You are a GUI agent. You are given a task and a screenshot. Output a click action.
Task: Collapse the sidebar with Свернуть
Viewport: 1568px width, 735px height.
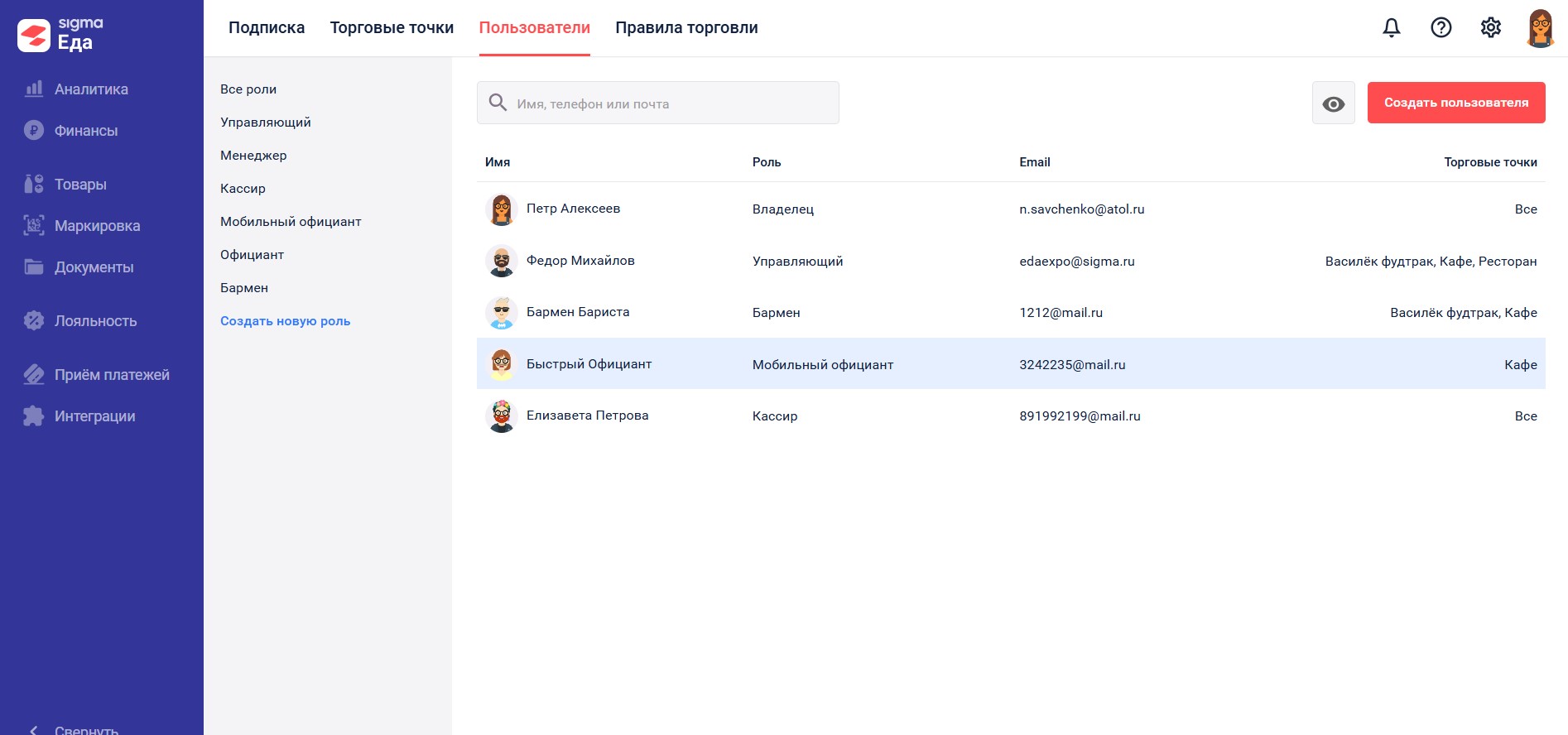tap(86, 730)
